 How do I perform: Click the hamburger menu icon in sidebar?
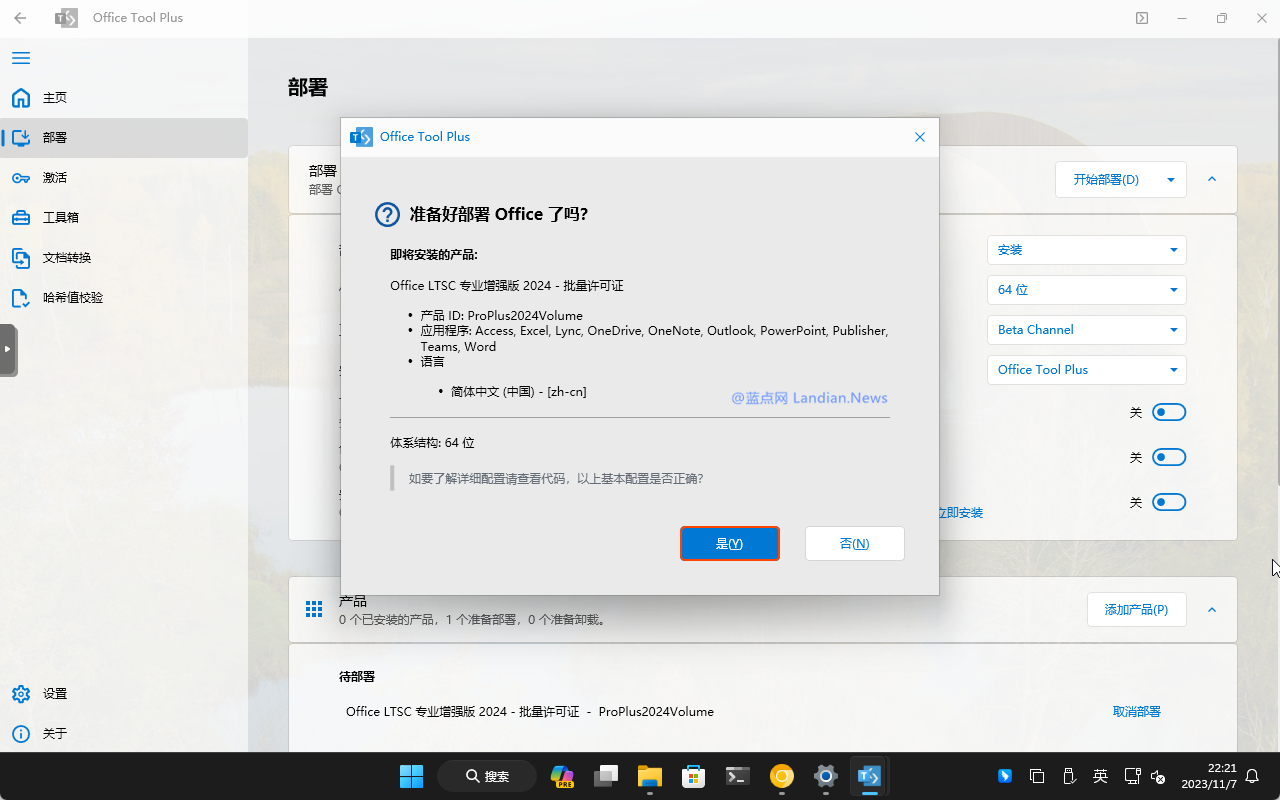[x=21, y=58]
